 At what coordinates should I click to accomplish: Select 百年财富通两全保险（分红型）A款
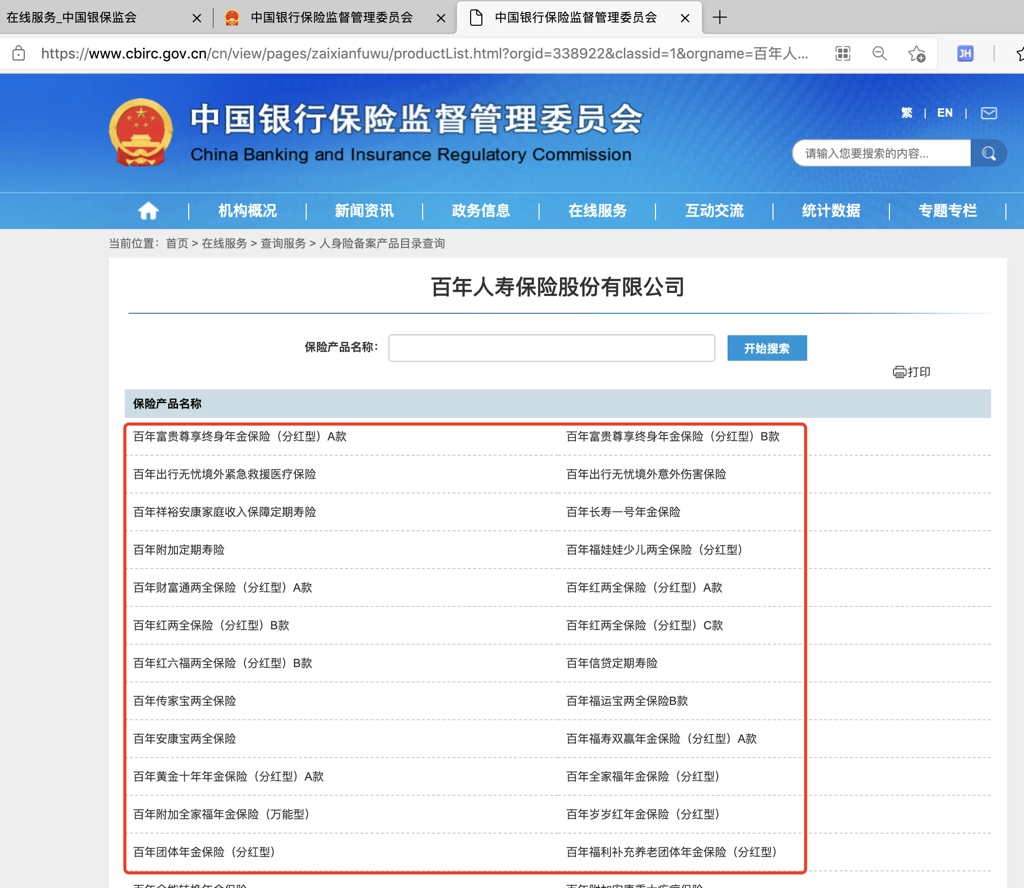(x=223, y=588)
